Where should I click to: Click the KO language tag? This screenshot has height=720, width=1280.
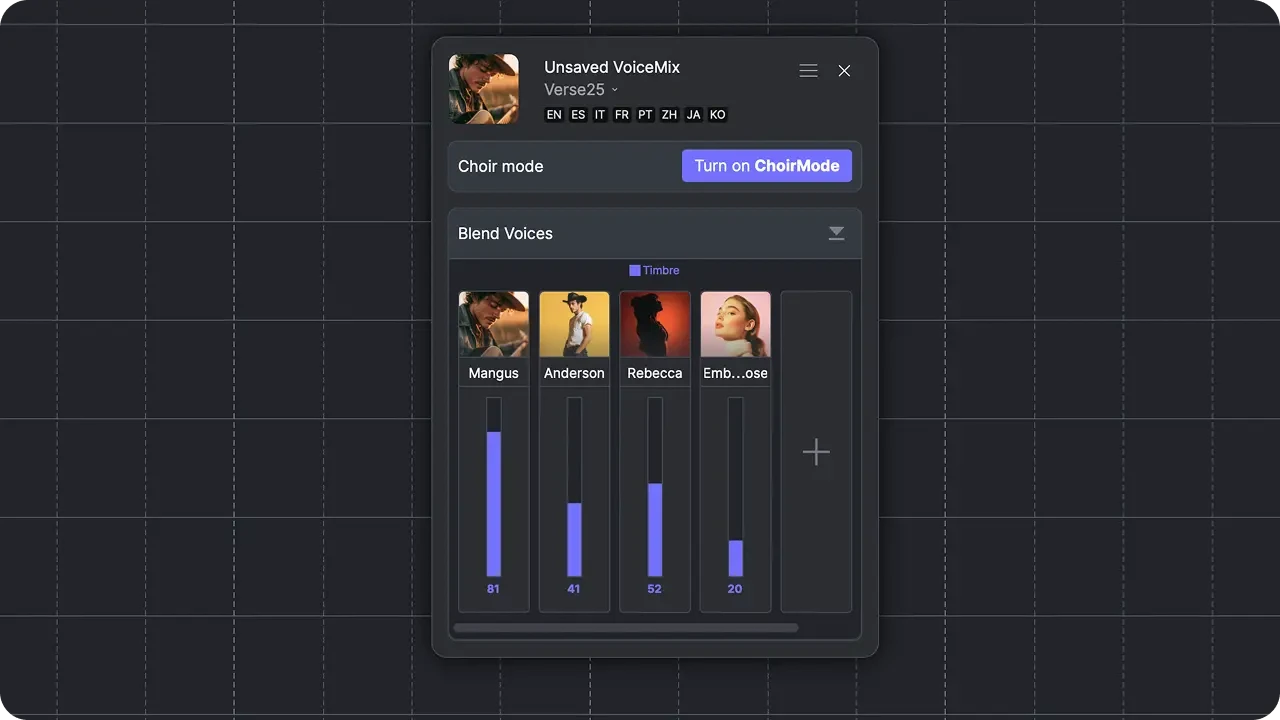point(717,115)
